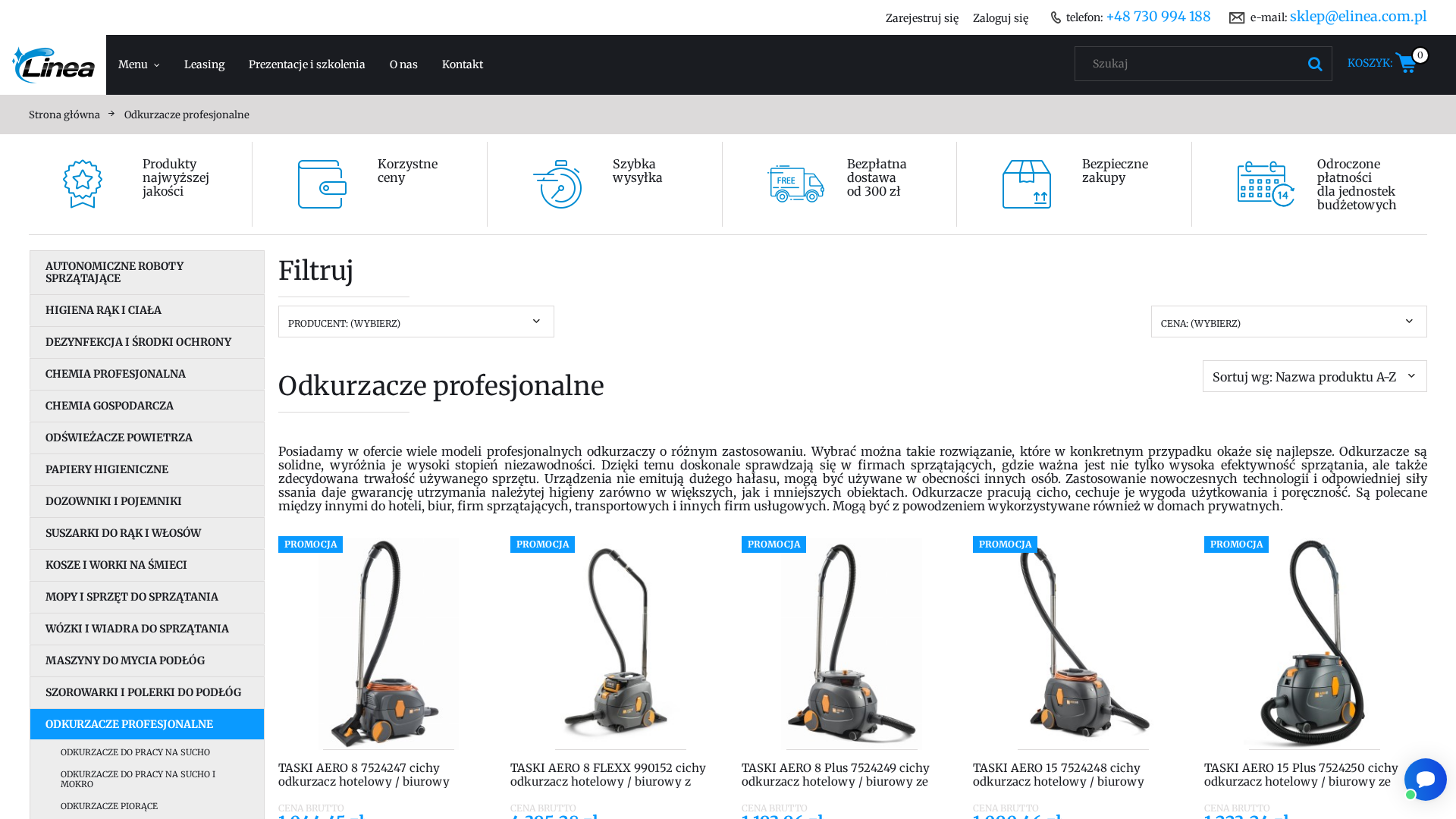Image resolution: width=1456 pixels, height=819 pixels.
Task: Click the box Bezpieczne zakupy icon
Action: point(1027,184)
